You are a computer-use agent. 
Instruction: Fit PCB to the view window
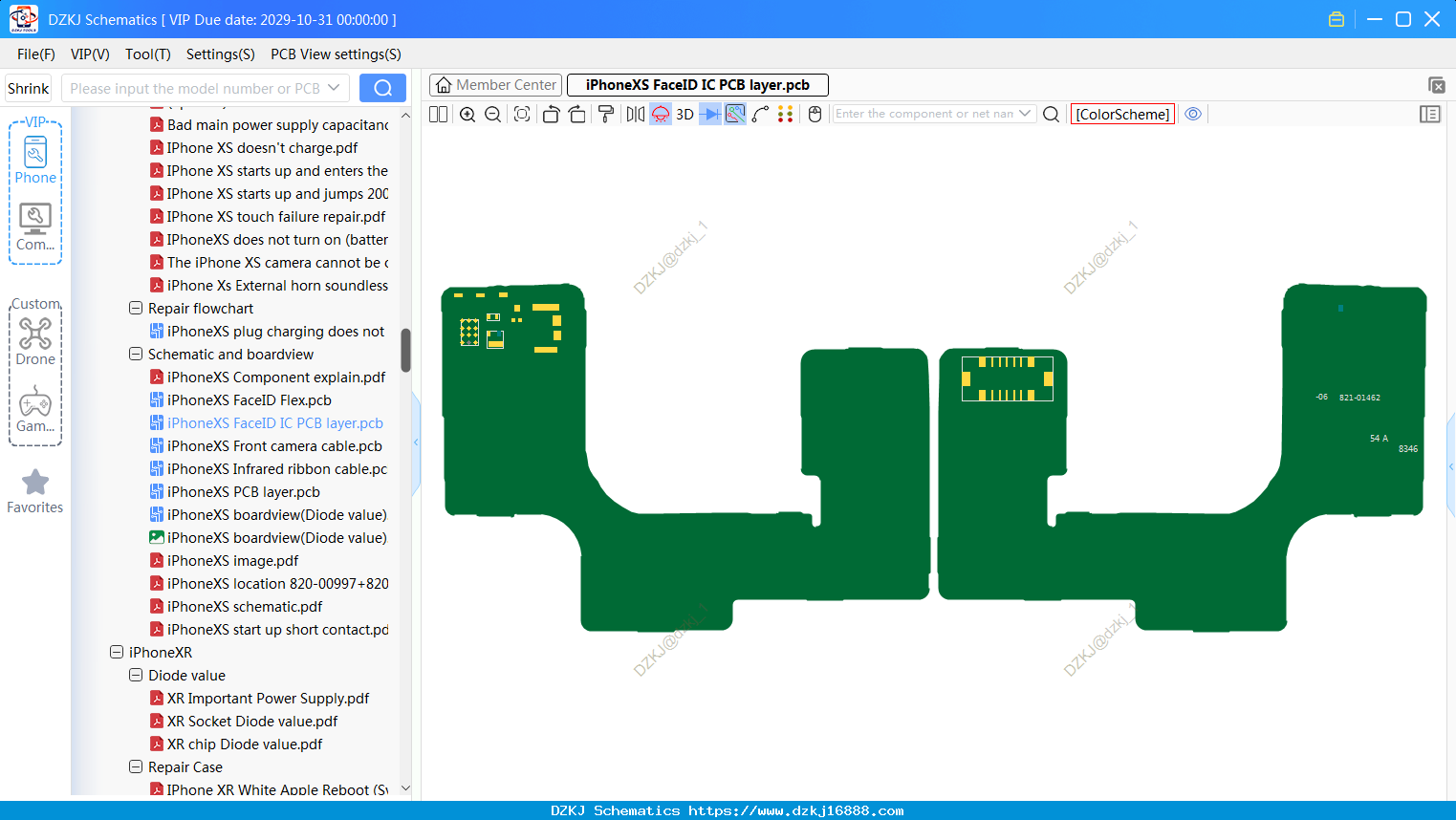(x=522, y=115)
